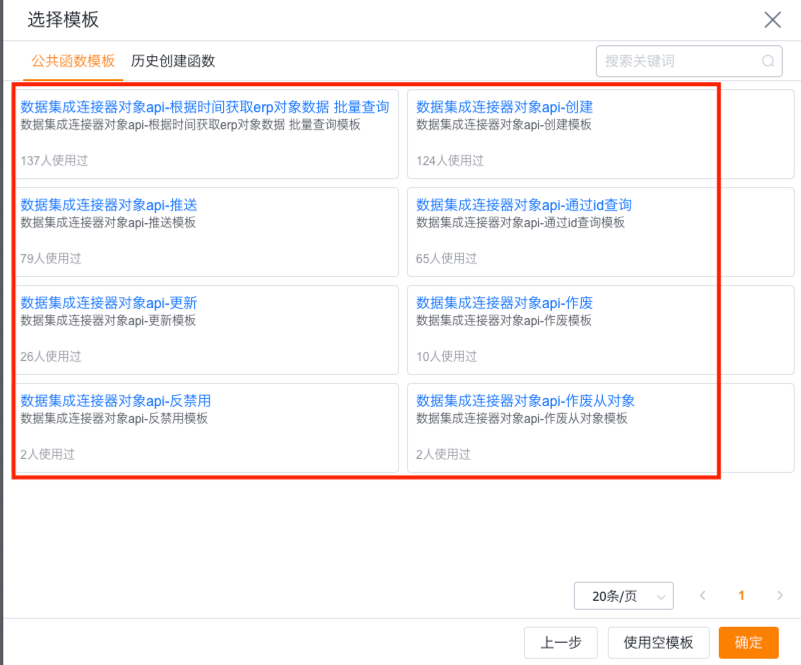Click the 124人使用过 usage count
Image resolution: width=801 pixels, height=665 pixels.
coord(450,161)
